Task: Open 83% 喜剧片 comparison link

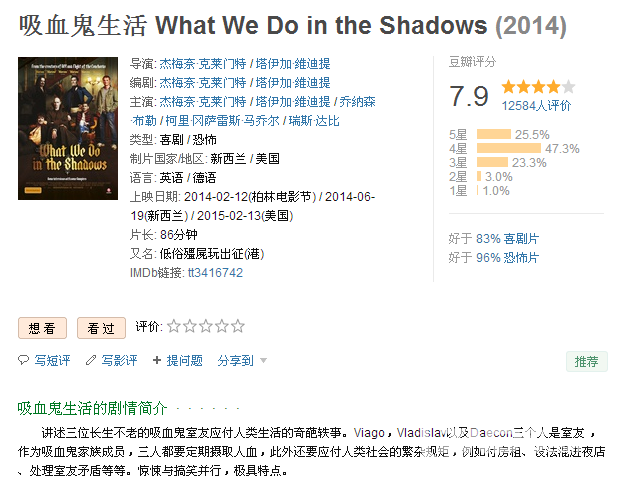Action: pos(507,239)
